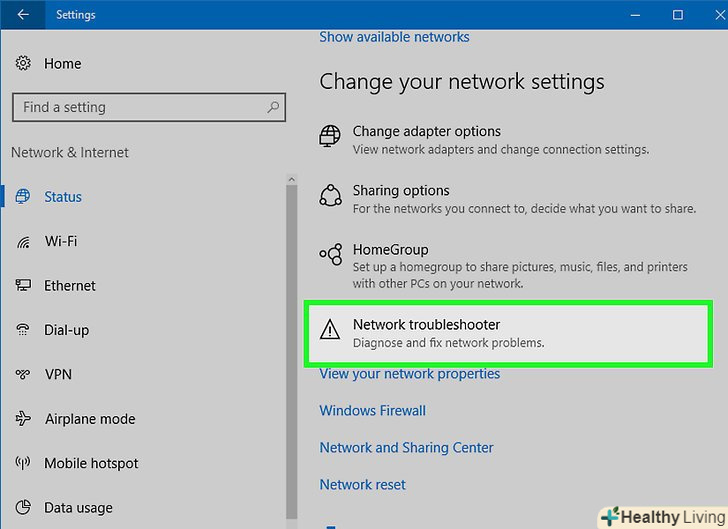This screenshot has width=728, height=529.
Task: Click the Home gear icon
Action: coord(24,63)
